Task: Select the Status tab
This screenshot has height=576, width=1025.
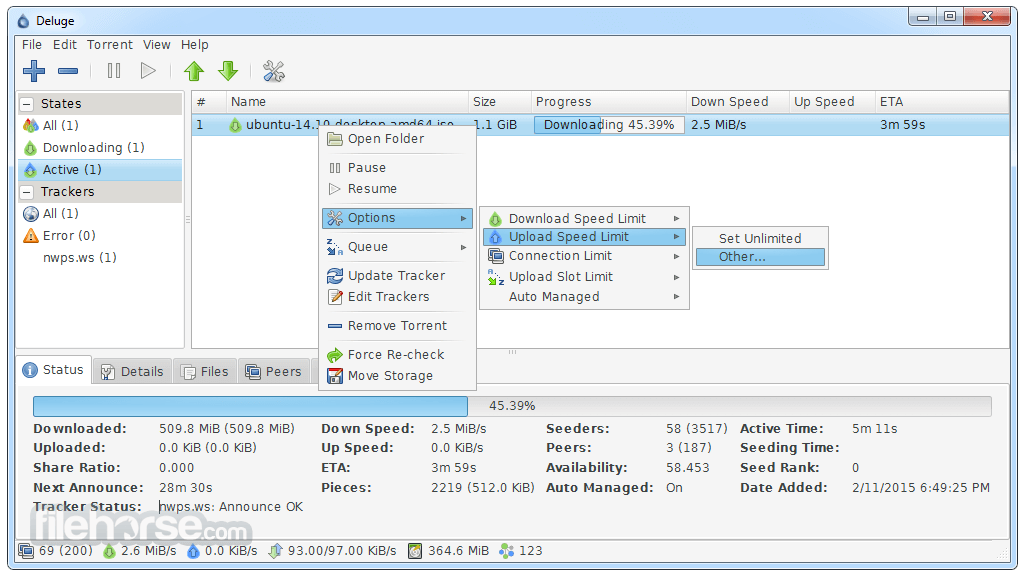Action: coord(54,370)
